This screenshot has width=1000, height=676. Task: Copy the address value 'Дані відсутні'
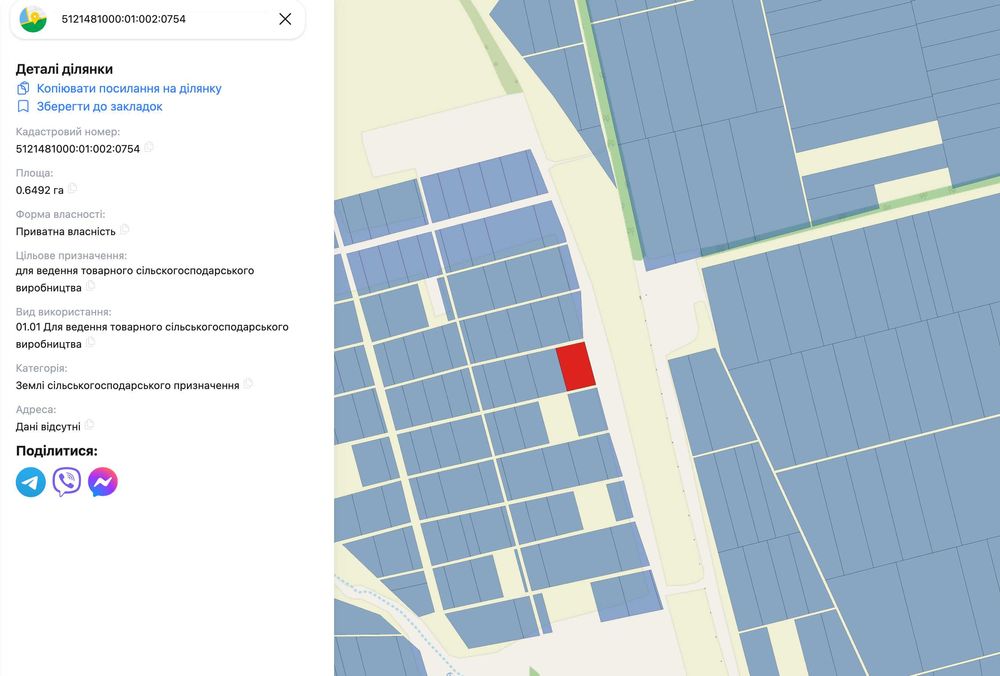pyautogui.click(x=89, y=424)
